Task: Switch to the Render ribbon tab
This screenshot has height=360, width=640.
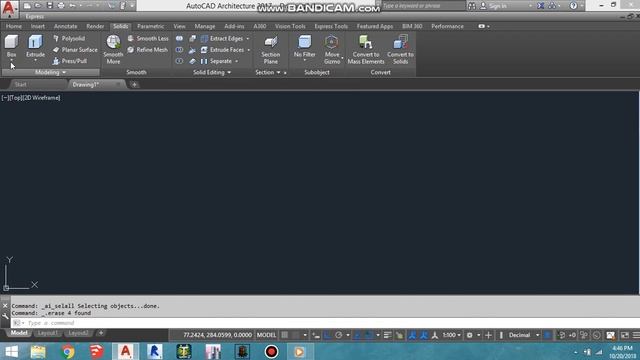Action: click(95, 26)
